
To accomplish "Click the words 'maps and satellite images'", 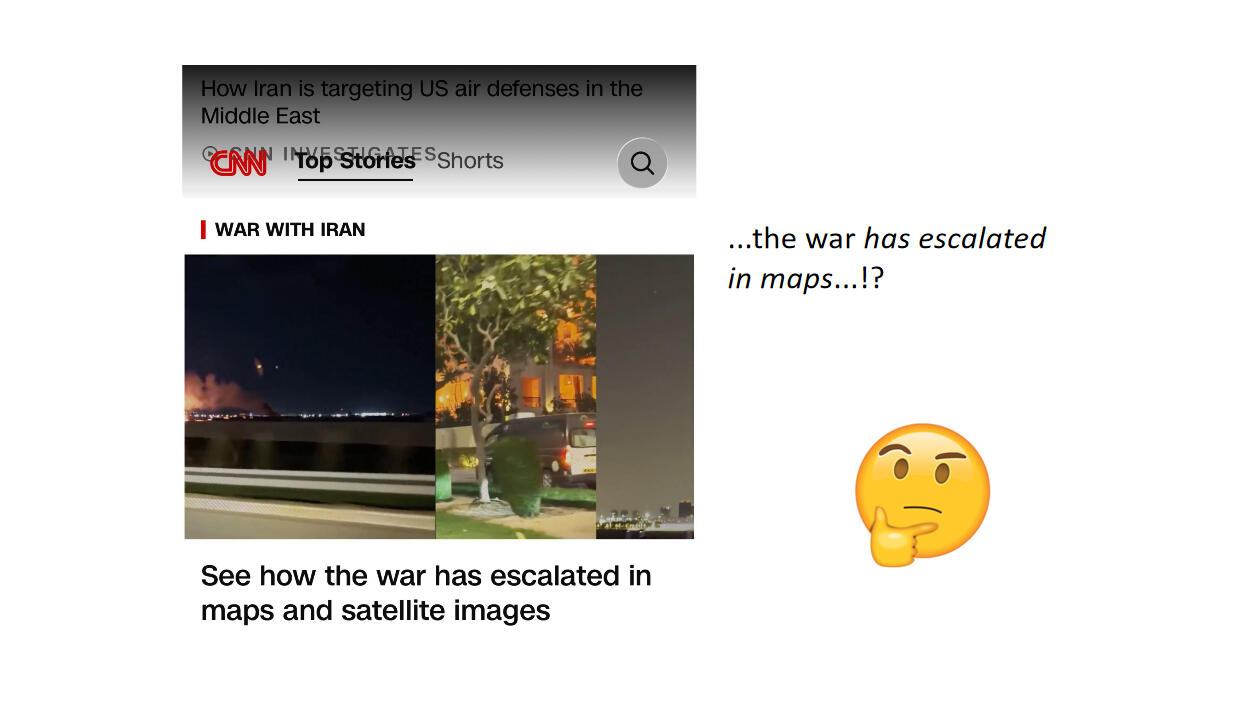I will [x=375, y=610].
